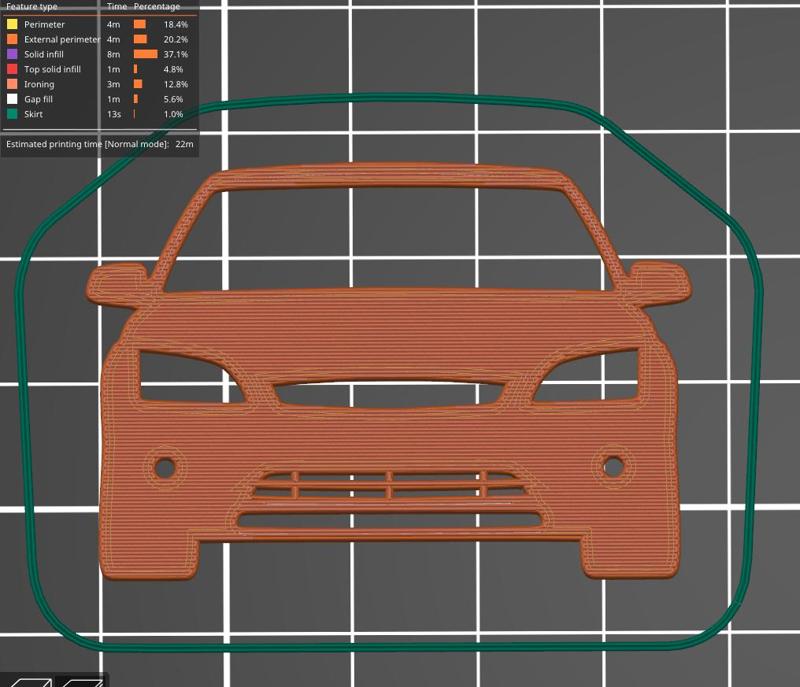Click the Time column header
800x687 pixels.
pos(117,6)
